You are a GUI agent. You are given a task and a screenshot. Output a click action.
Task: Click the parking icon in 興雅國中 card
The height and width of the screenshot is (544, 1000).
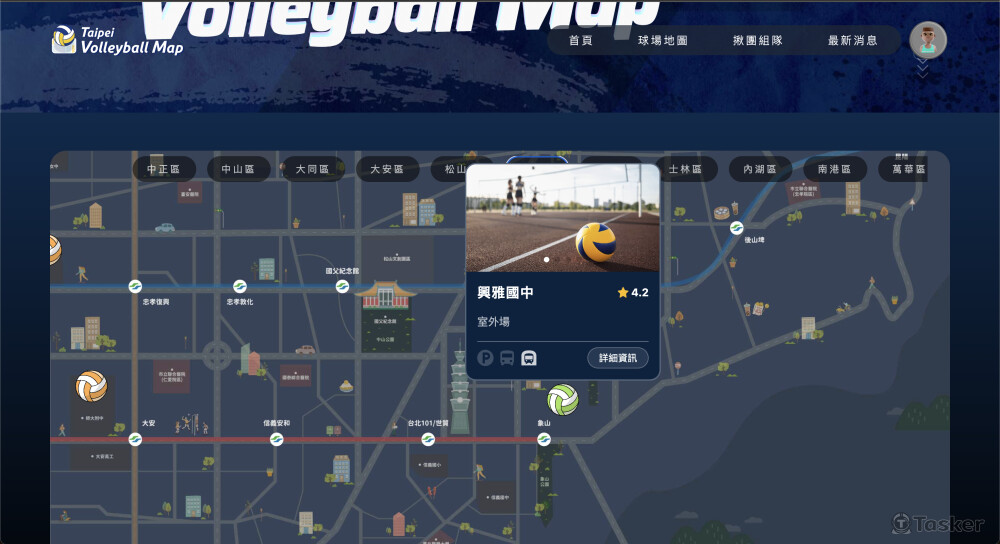pyautogui.click(x=486, y=358)
